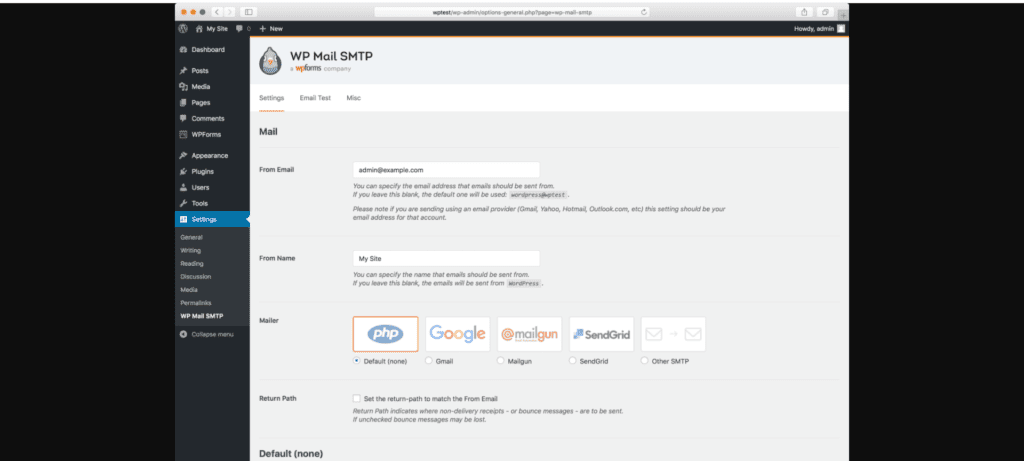
Task: Open comments bubble in admin bar
Action: [x=243, y=29]
